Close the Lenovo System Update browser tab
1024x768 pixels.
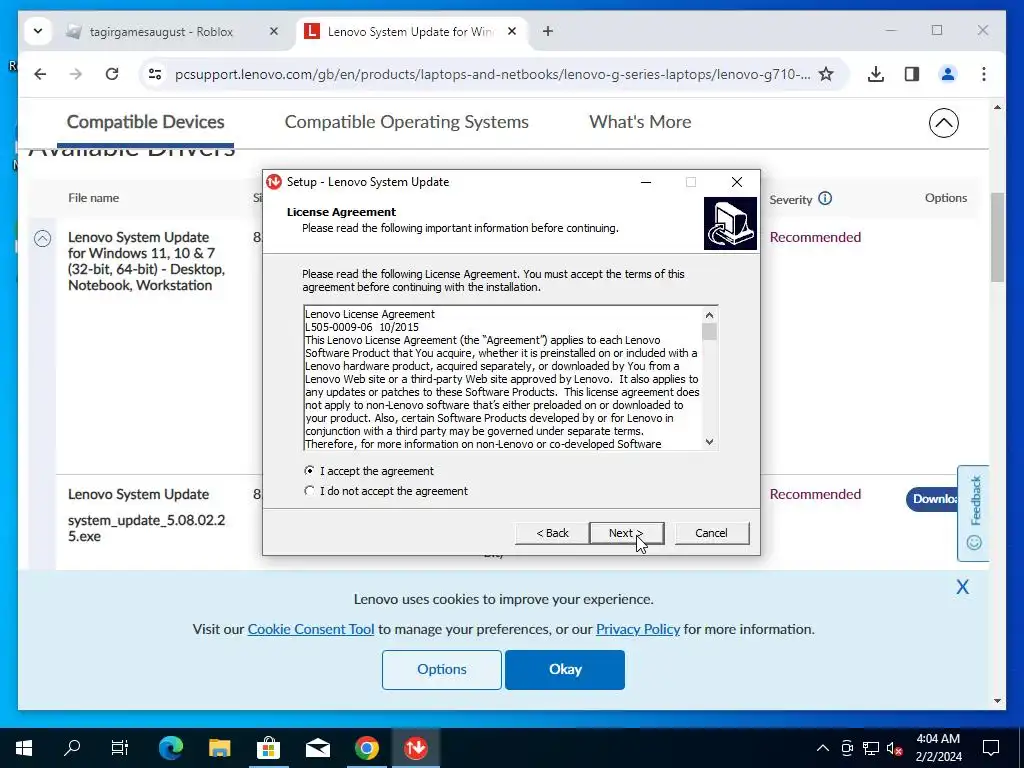tap(512, 31)
